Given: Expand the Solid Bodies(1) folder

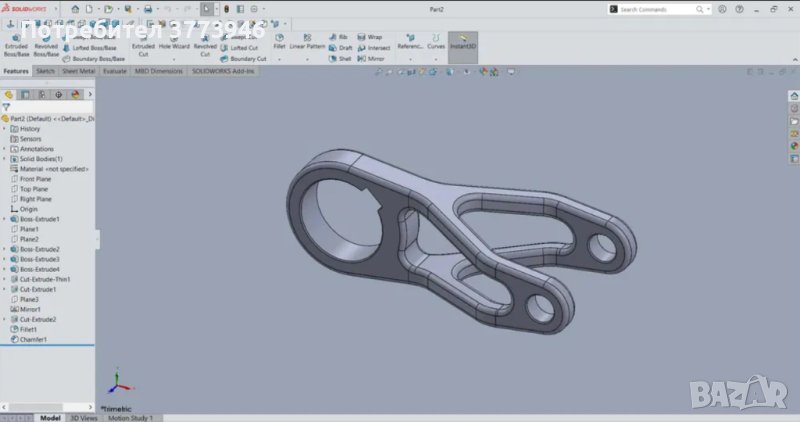Looking at the screenshot, I should click(4, 159).
